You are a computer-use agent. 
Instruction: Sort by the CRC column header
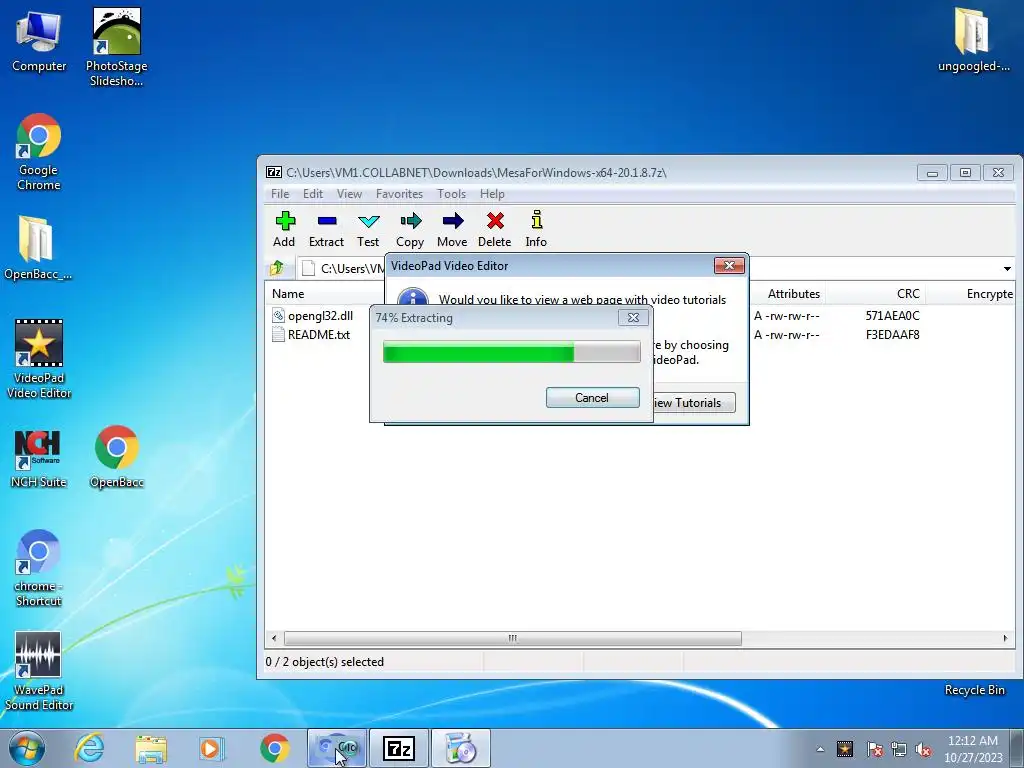pos(908,294)
